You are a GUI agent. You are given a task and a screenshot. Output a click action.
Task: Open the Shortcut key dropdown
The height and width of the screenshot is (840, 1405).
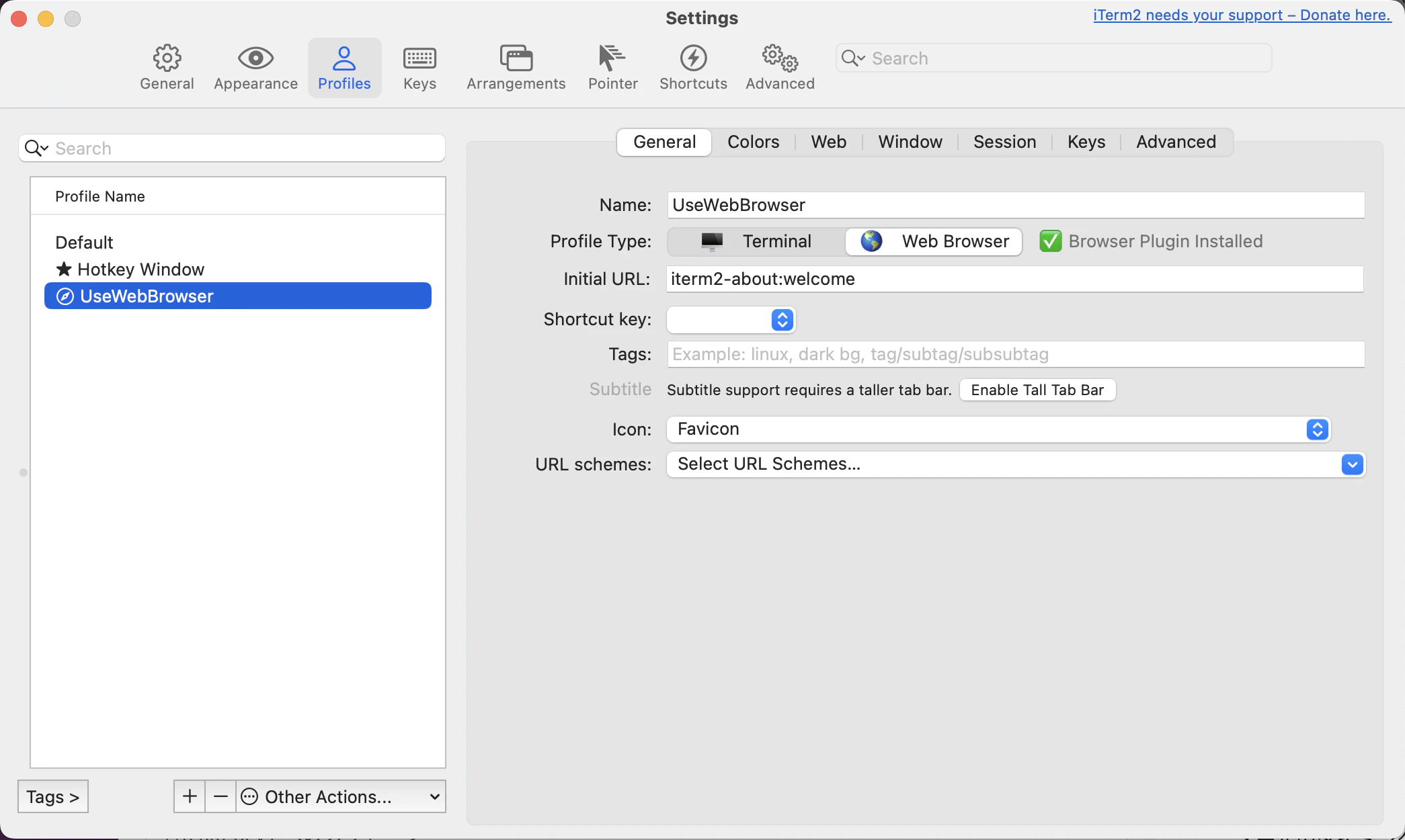pos(731,320)
